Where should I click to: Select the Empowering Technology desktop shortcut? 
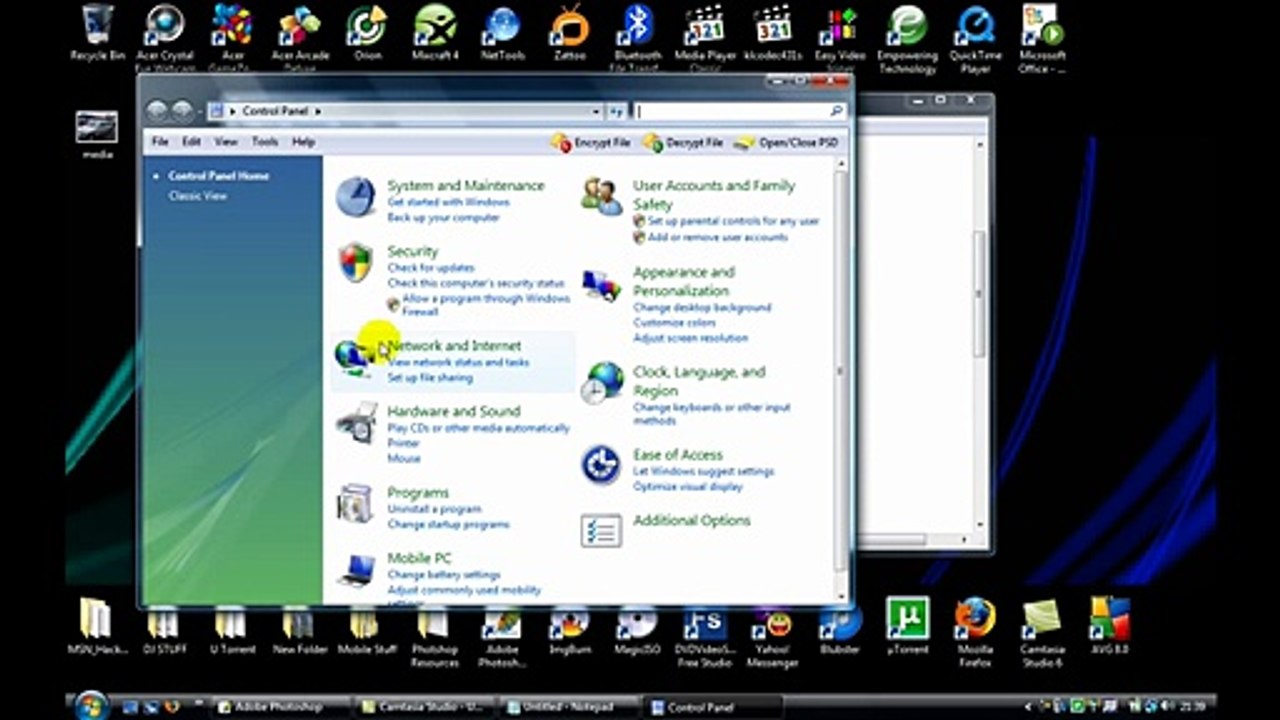click(x=908, y=39)
